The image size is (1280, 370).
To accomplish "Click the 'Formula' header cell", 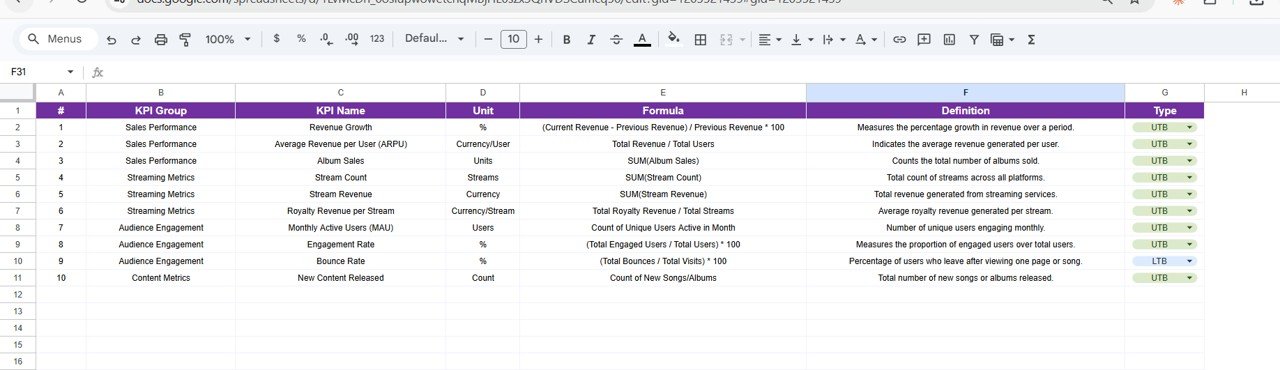I will [663, 111].
